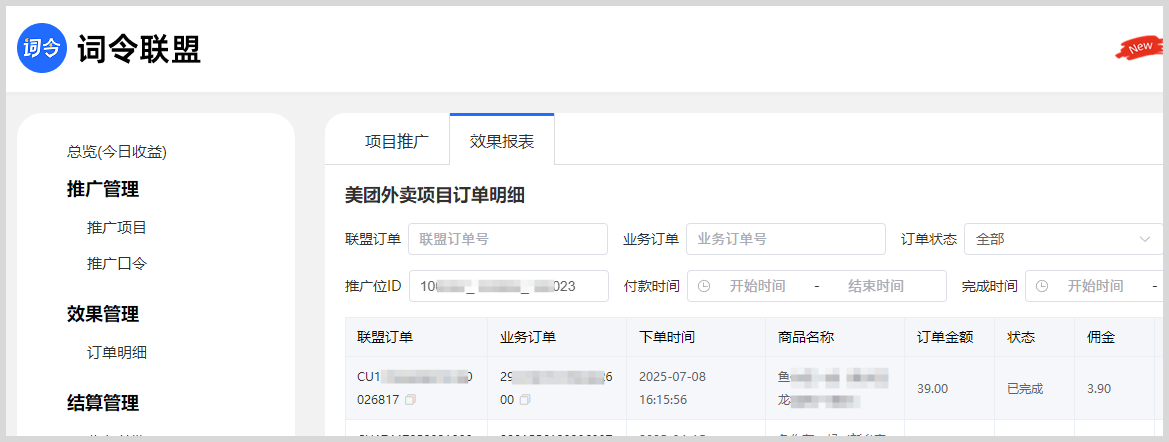The width and height of the screenshot is (1169, 442).
Task: Focus the 联盟订单号 input field
Action: [508, 239]
